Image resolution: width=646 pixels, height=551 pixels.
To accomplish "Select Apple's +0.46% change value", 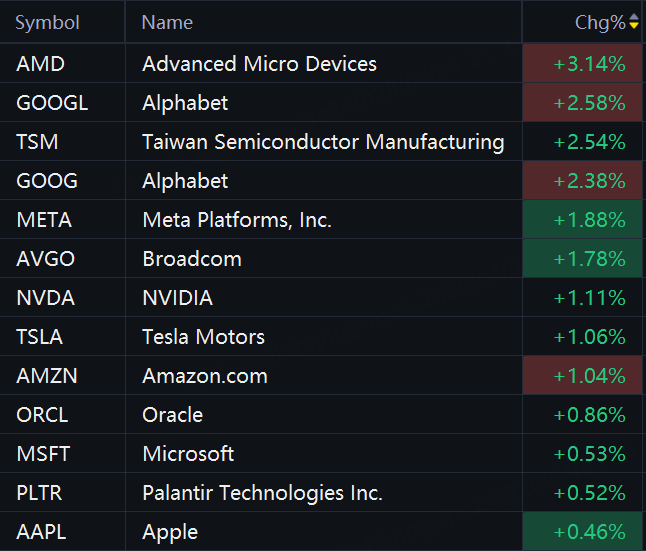I will click(x=589, y=532).
